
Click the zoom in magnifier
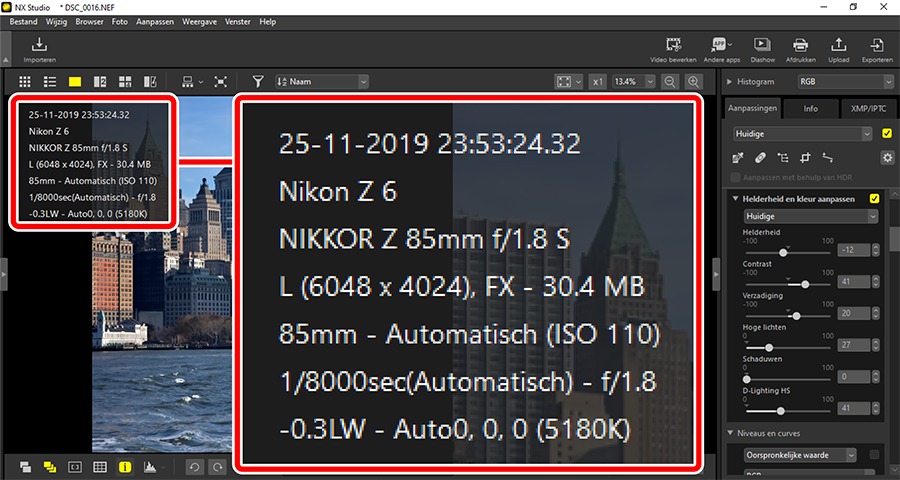point(694,82)
